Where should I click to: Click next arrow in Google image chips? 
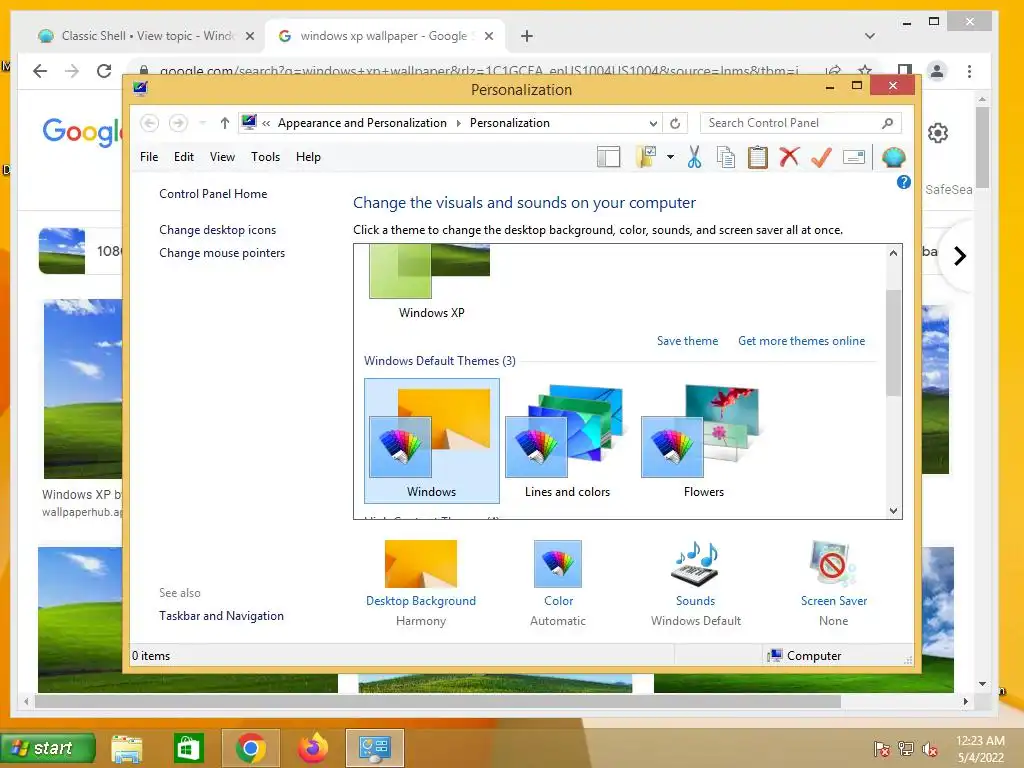coord(959,256)
